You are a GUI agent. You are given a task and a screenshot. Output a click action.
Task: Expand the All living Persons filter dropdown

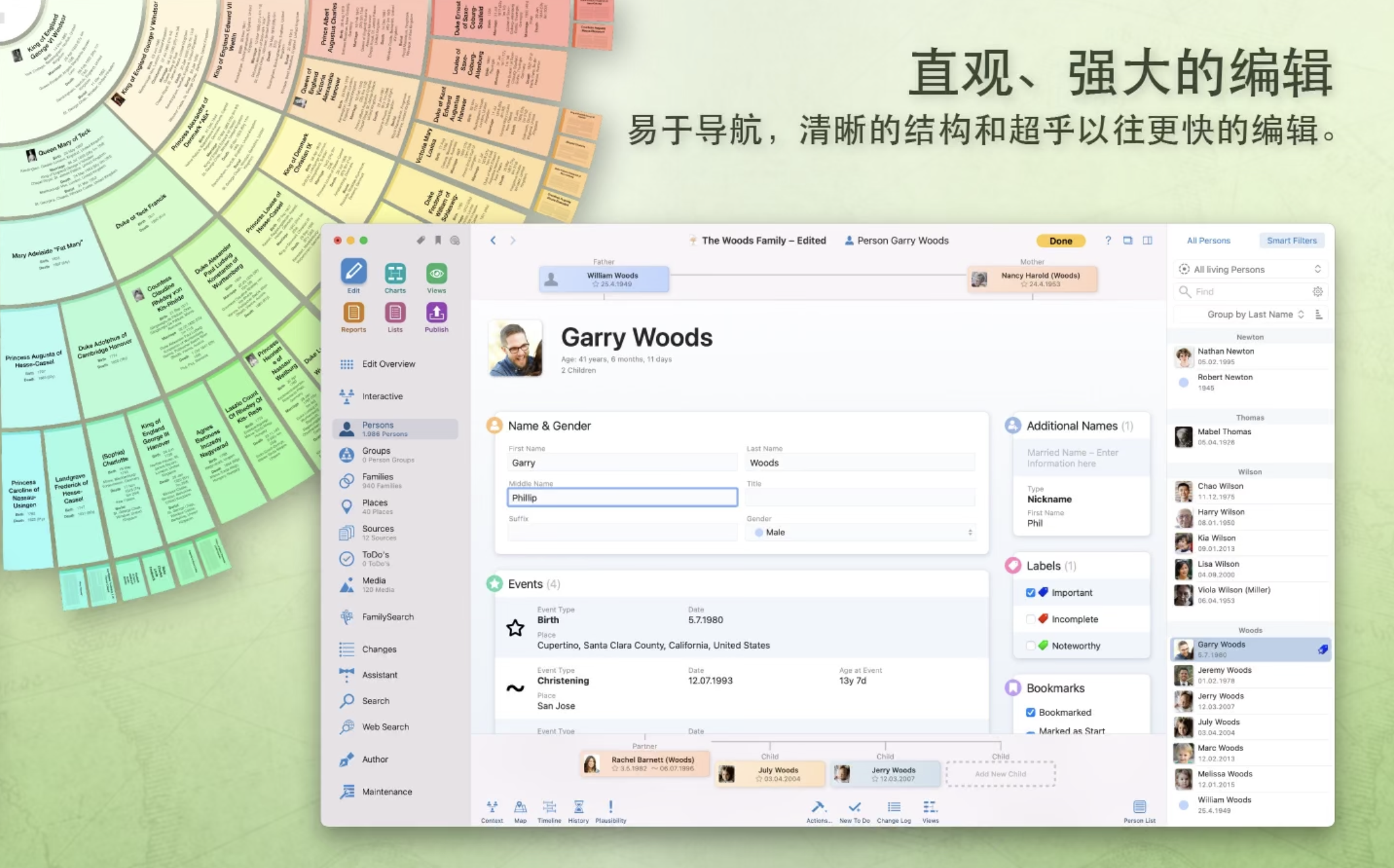(x=1249, y=269)
